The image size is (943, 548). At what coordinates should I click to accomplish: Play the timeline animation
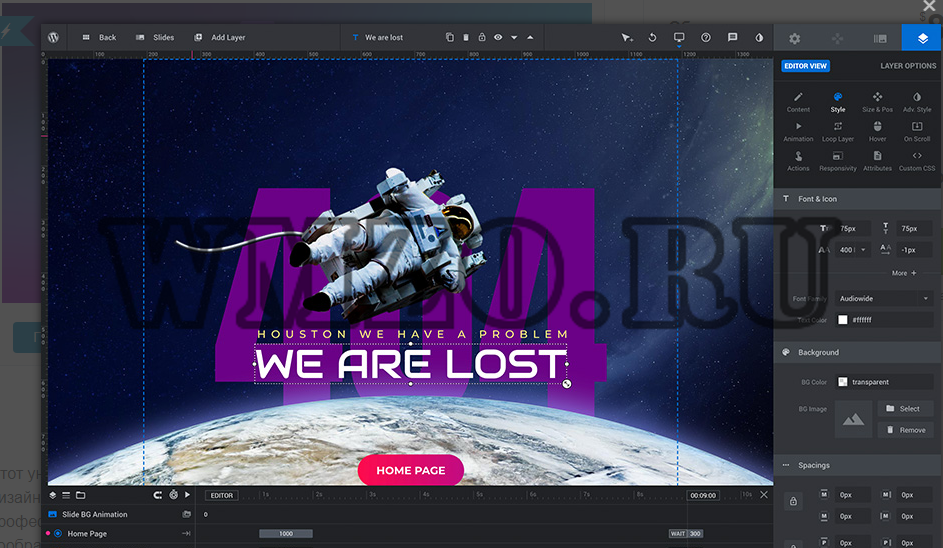pos(188,495)
